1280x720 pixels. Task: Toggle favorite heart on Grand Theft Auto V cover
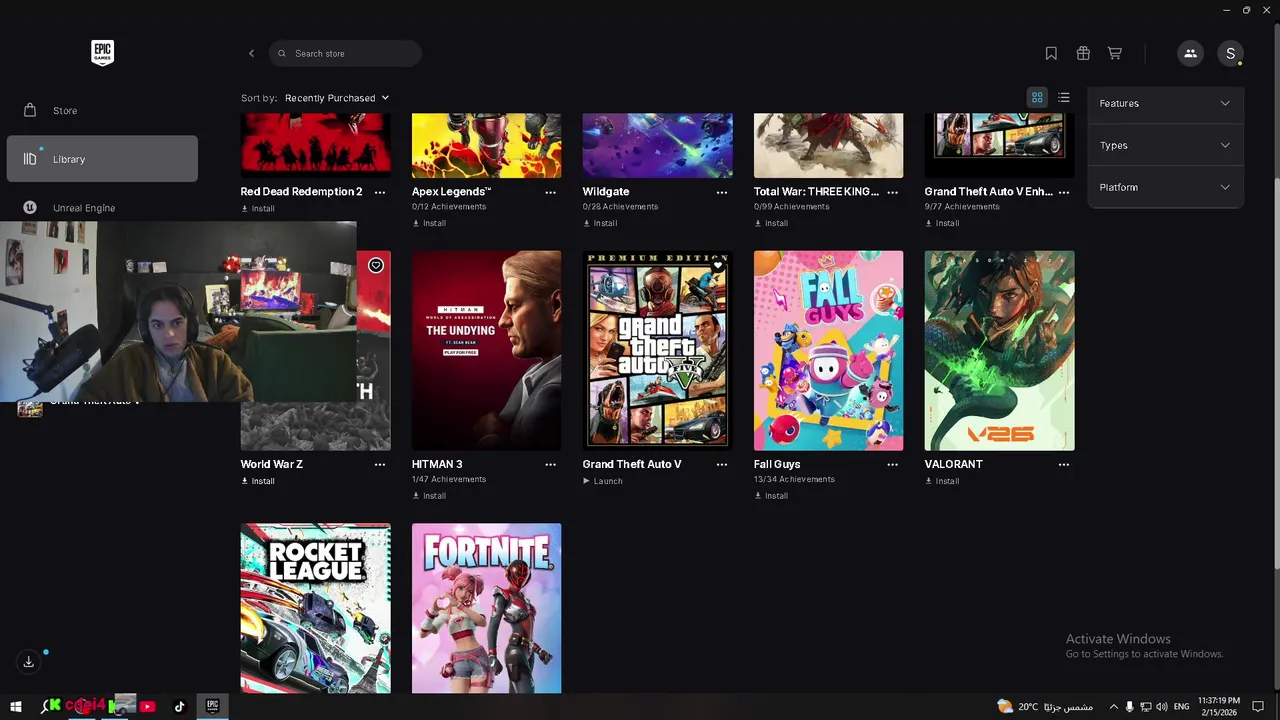pos(718,265)
